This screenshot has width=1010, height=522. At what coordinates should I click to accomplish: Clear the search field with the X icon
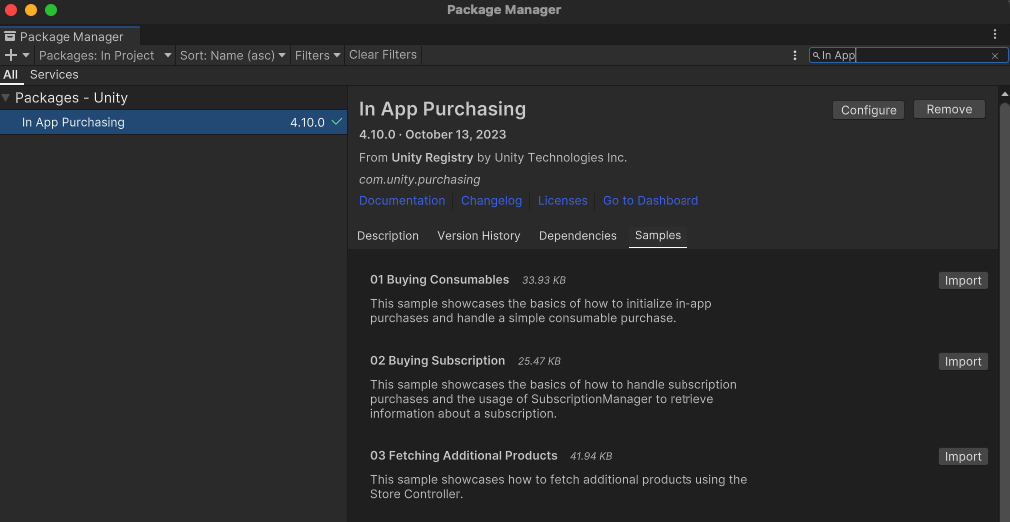click(x=995, y=56)
